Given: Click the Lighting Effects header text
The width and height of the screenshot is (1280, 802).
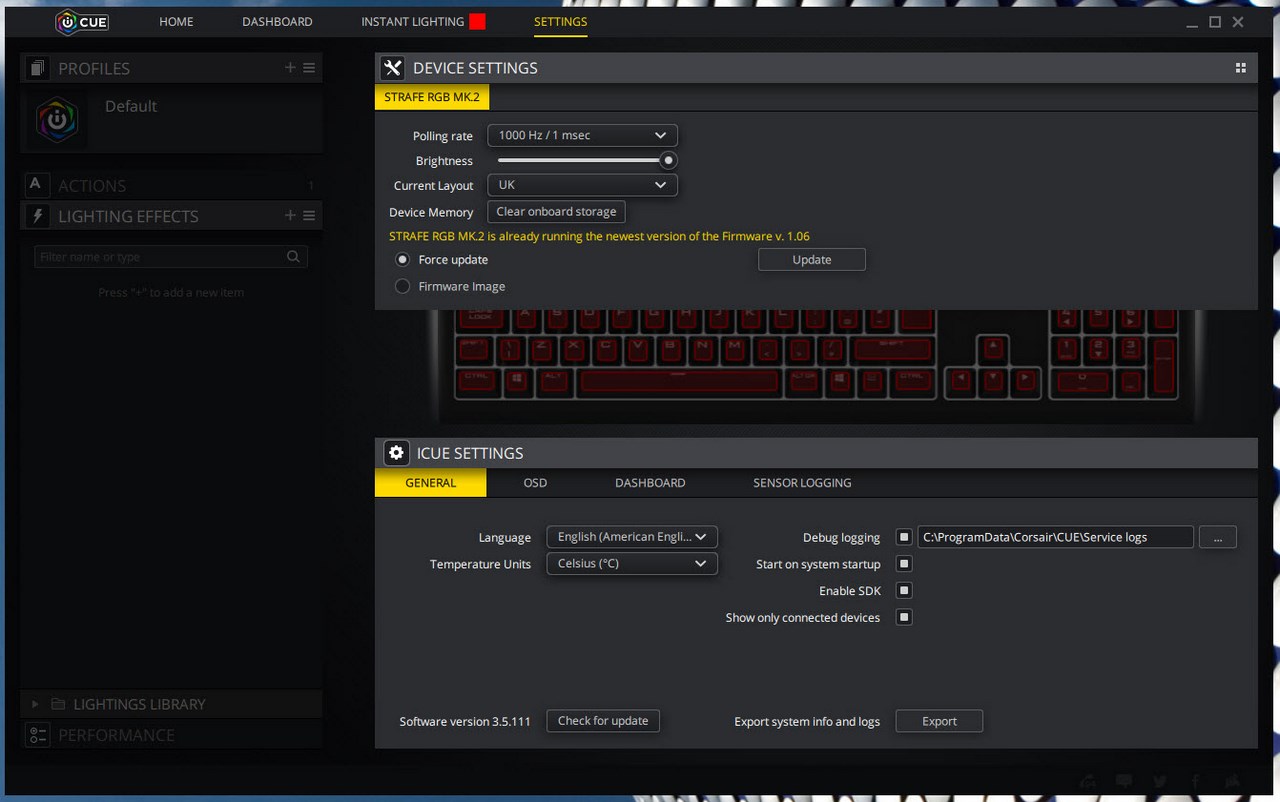Looking at the screenshot, I should 128,216.
